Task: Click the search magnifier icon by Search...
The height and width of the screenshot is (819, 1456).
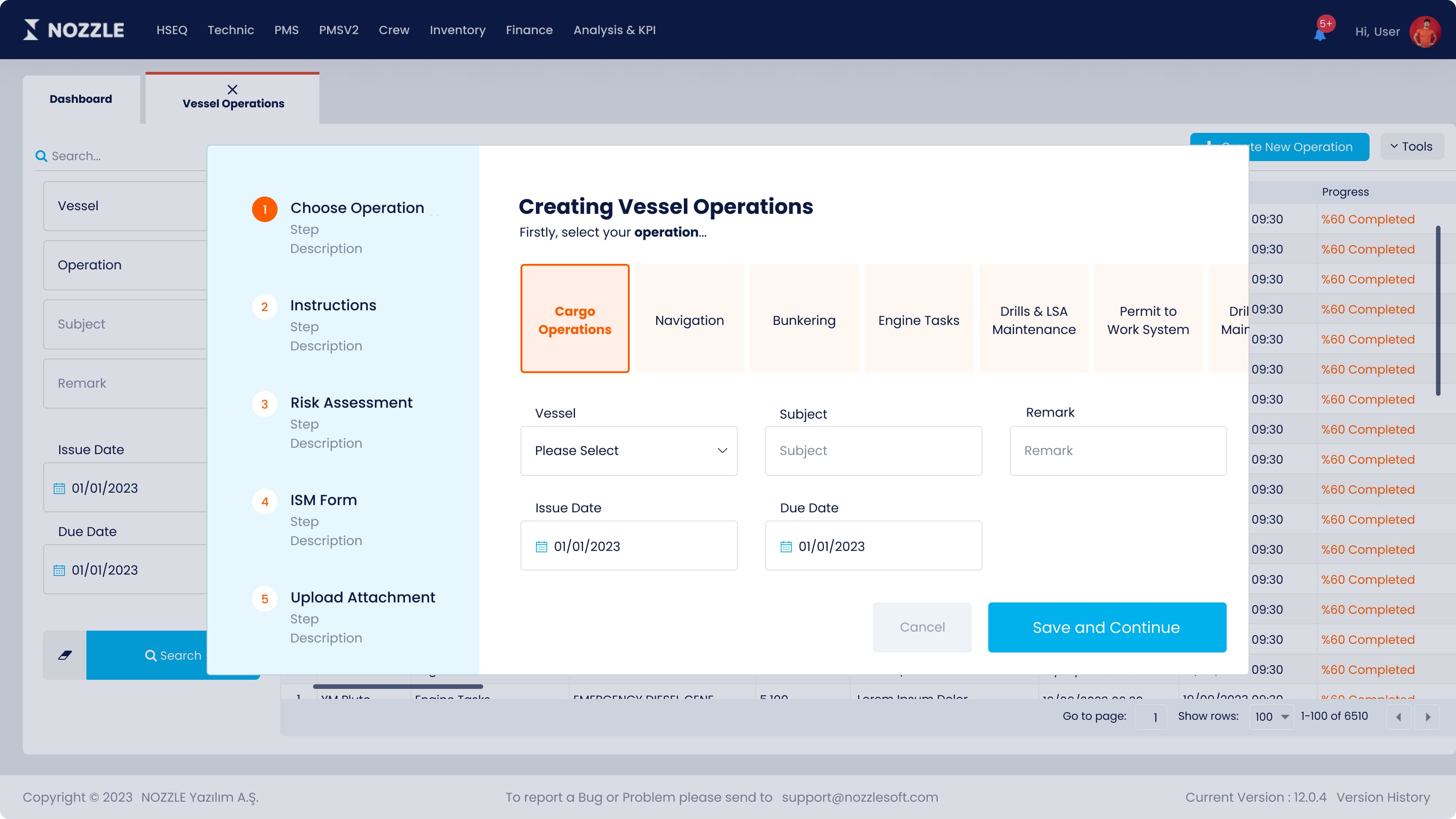Action: [x=40, y=156]
